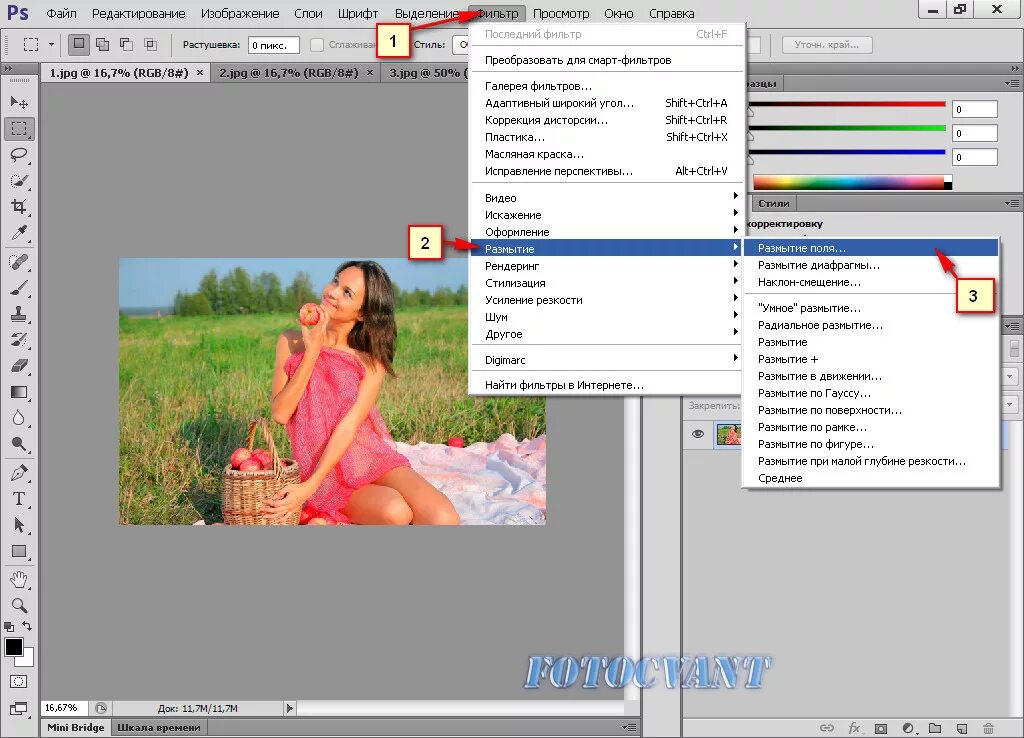The image size is (1024, 738).
Task: Select the Path Selection tool
Action: click(19, 525)
